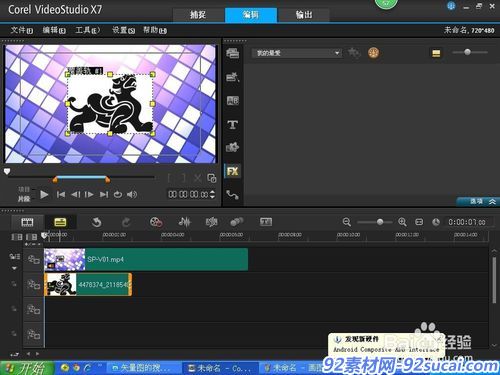Redo the last action
The image size is (500, 375).
point(126,222)
